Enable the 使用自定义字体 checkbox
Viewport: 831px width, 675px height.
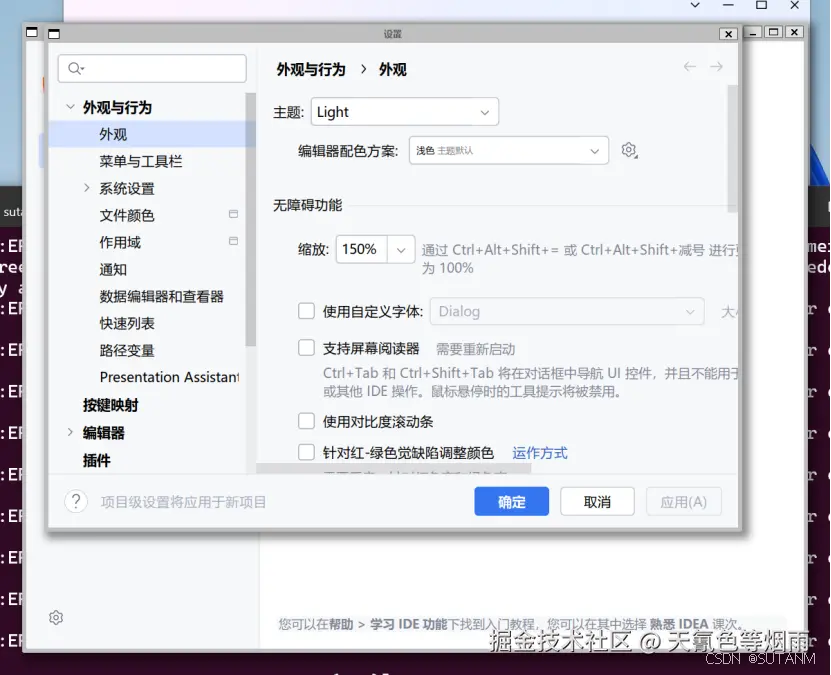point(306,311)
